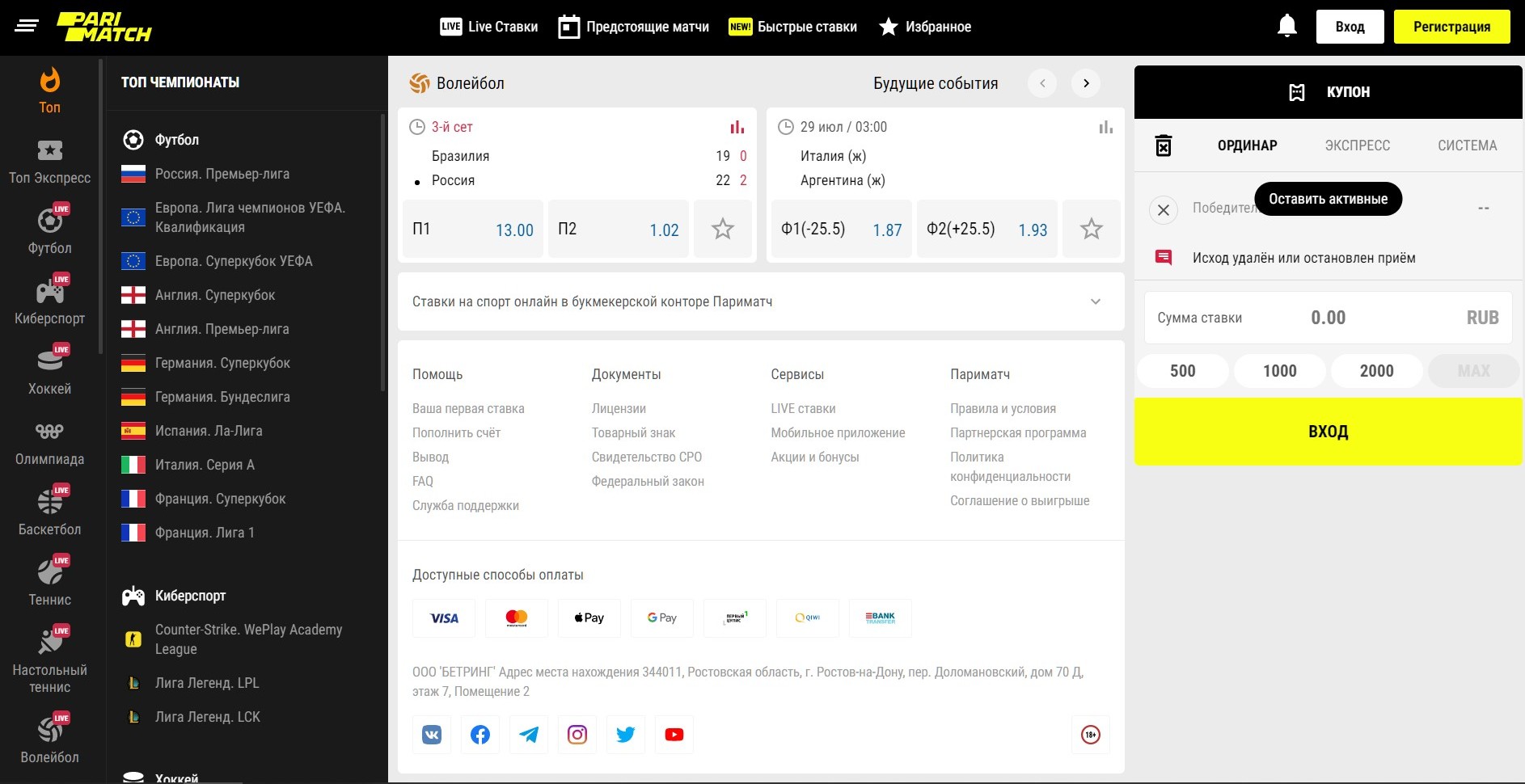
Task: Bet on Ф1(-25.5) at 1.87
Action: click(842, 229)
